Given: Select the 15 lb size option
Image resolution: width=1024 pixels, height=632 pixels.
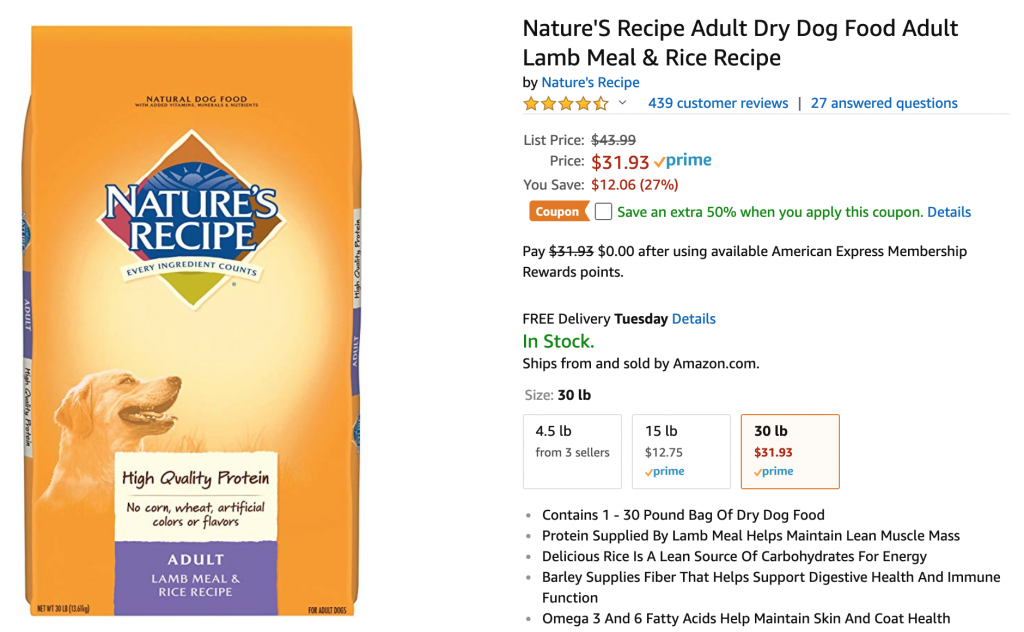Looking at the screenshot, I should (x=681, y=451).
